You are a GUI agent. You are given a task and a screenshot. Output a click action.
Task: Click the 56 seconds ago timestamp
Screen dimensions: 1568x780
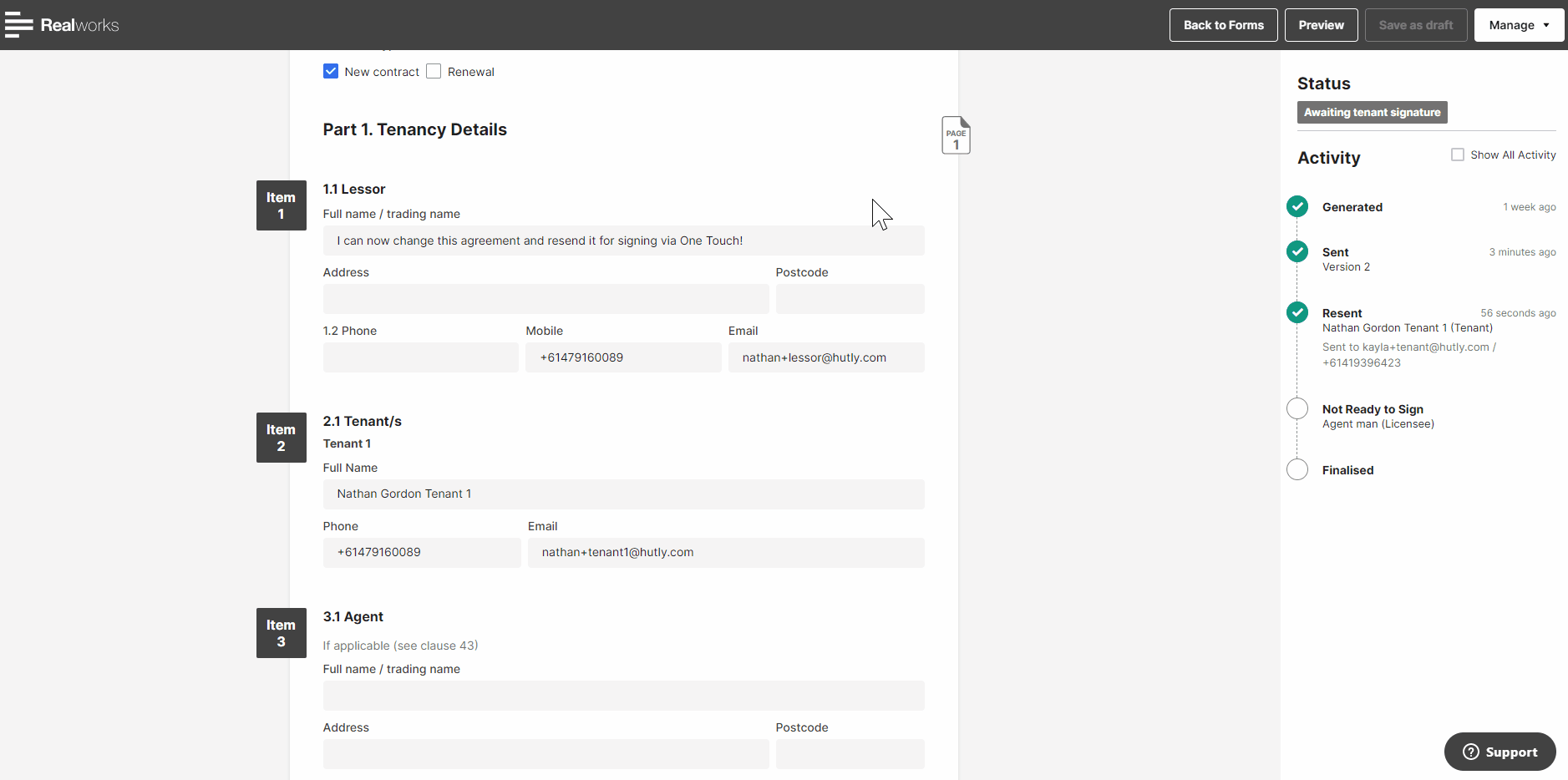point(1518,313)
